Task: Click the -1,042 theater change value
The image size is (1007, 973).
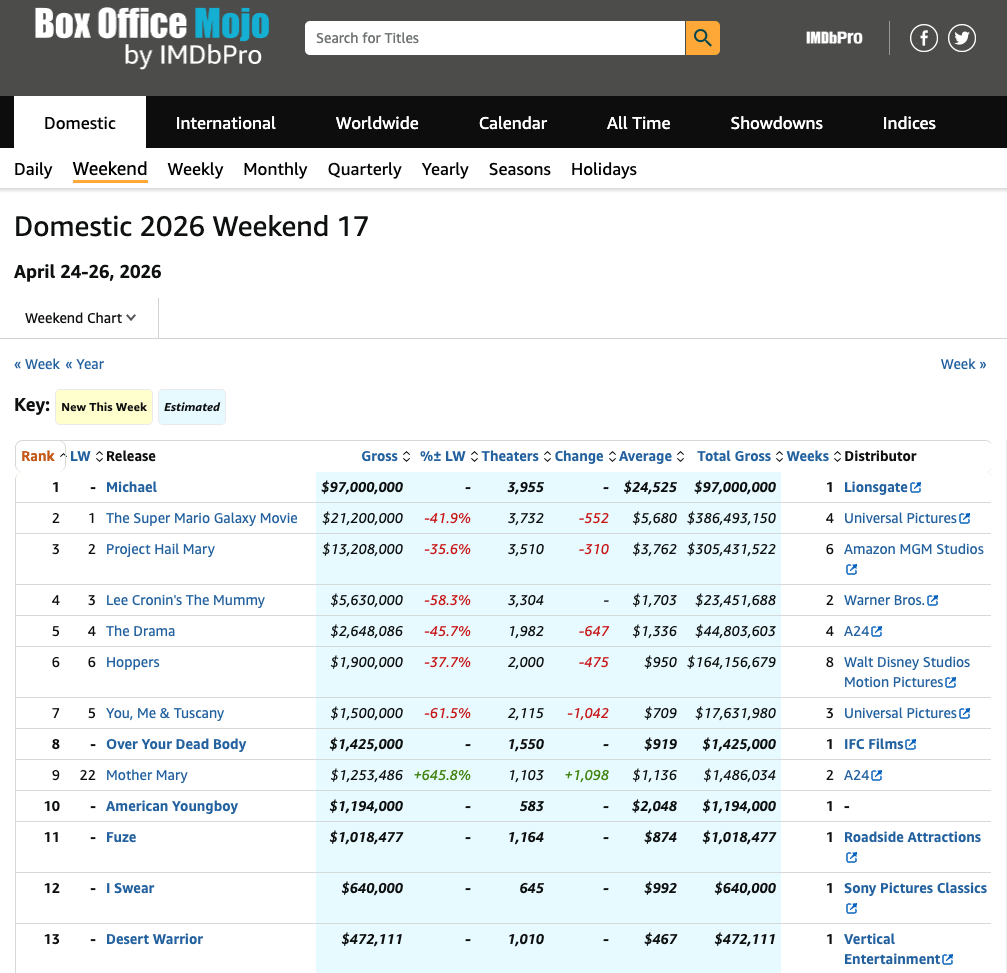Action: [x=588, y=713]
